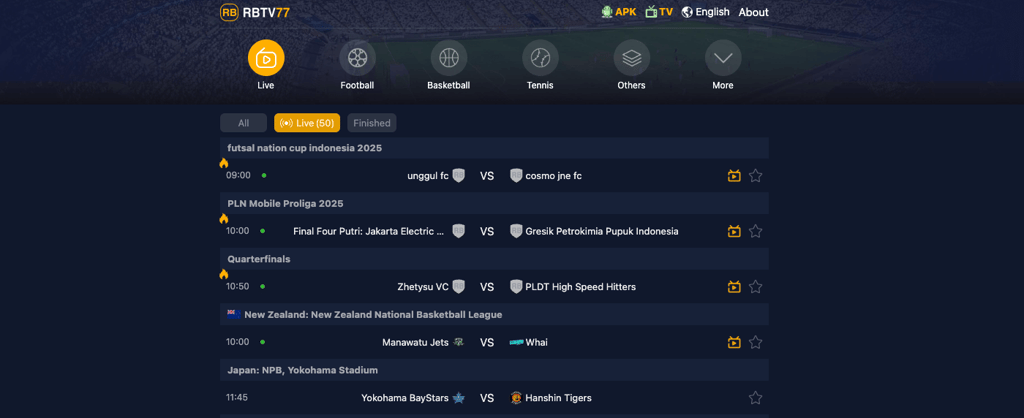This screenshot has height=418, width=1024.
Task: Download the Android APK
Action: pyautogui.click(x=618, y=12)
